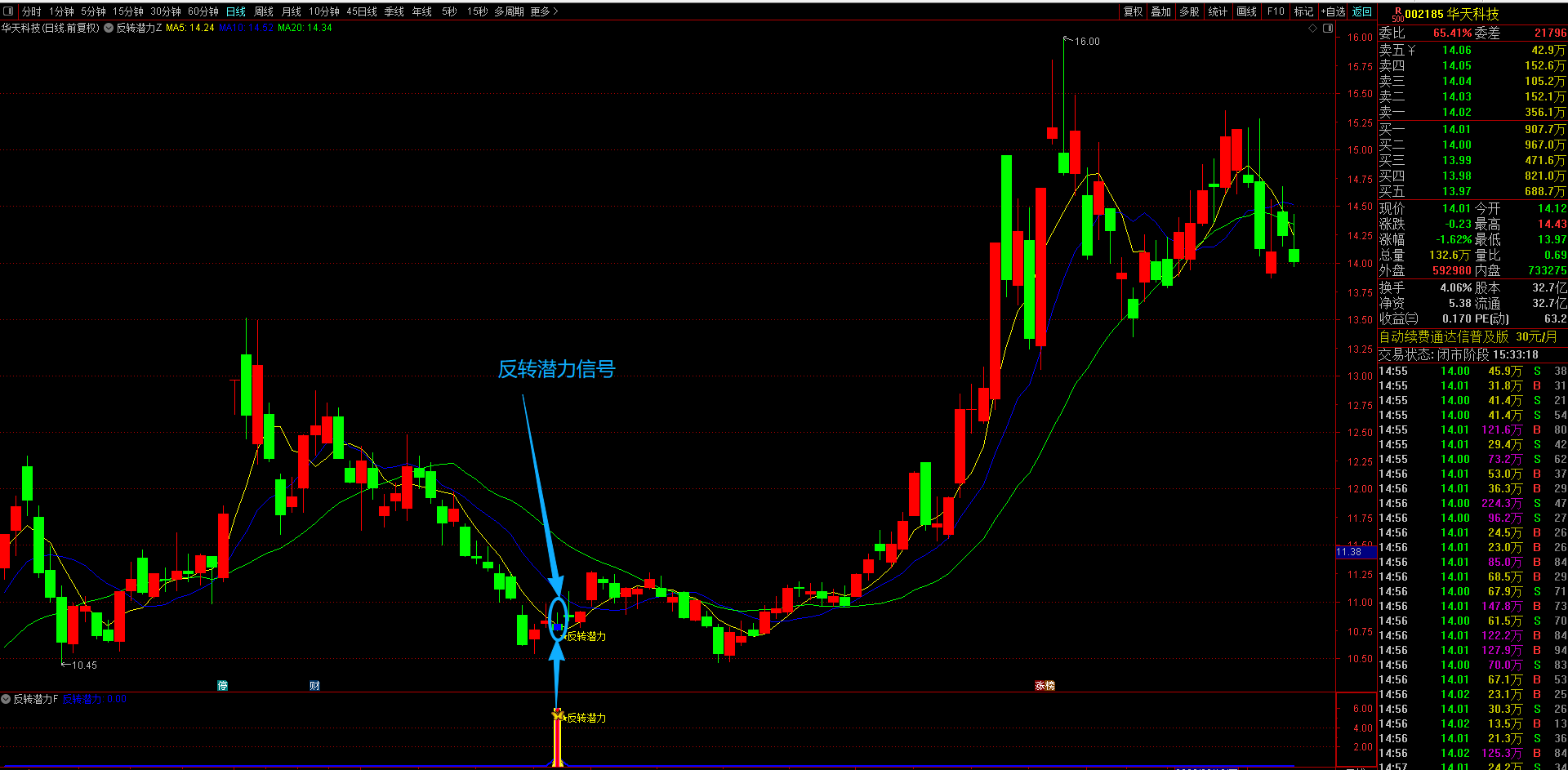The height and width of the screenshot is (770, 1568).
Task: Click the 停 event marker on the timeline
Action: click(x=222, y=685)
